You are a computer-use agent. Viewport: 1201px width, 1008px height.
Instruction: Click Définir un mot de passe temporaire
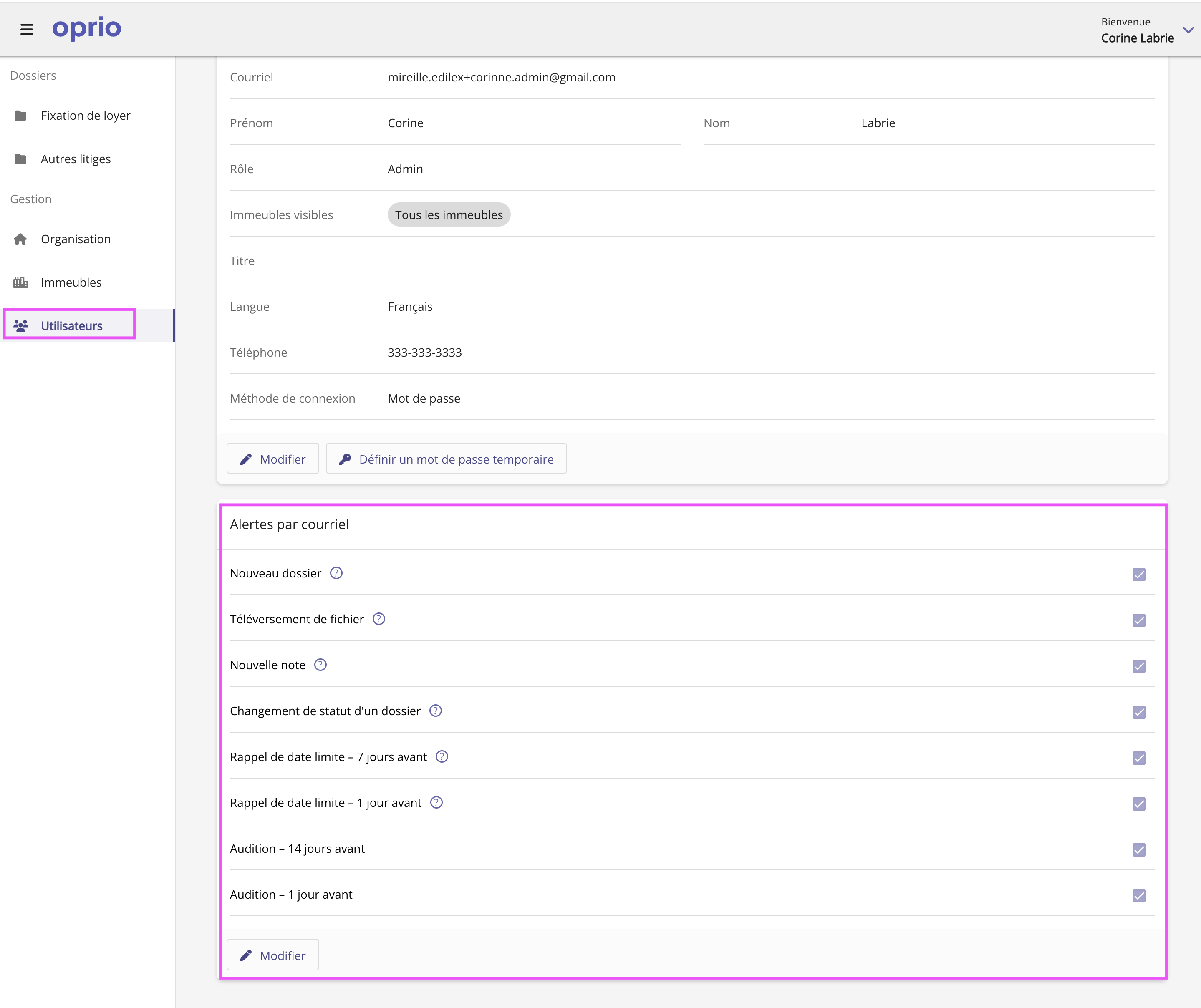446,459
